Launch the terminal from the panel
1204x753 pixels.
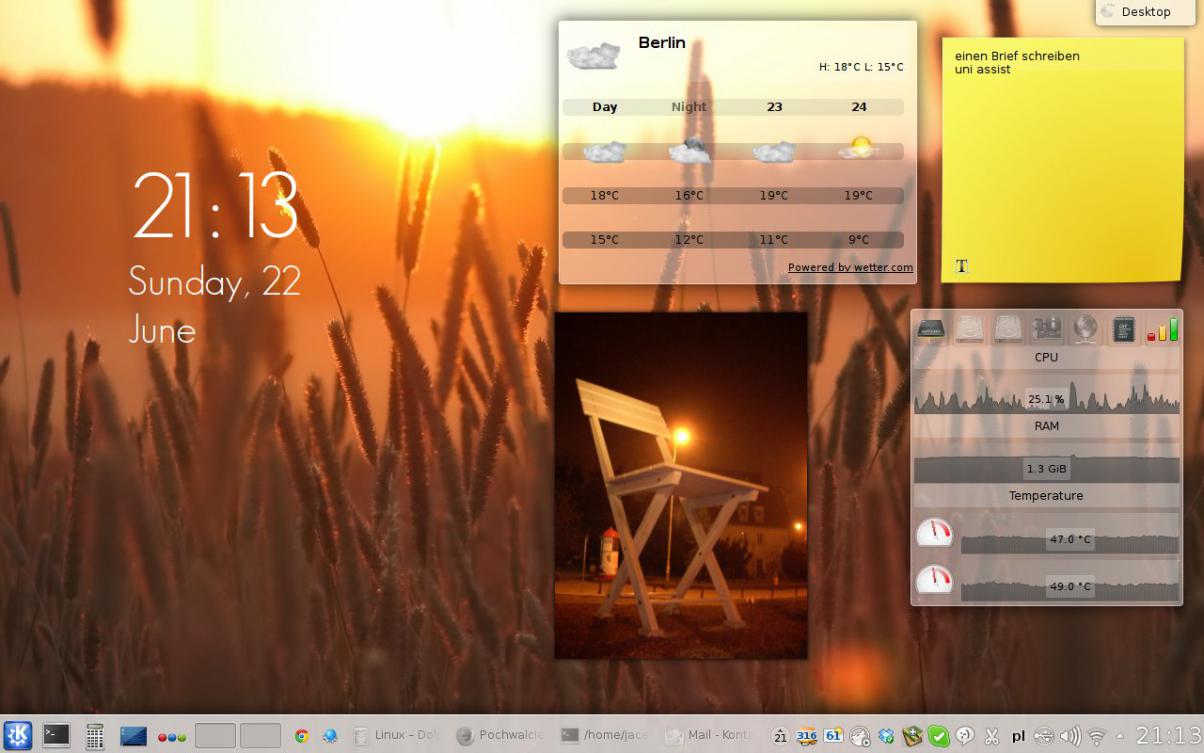(56, 736)
